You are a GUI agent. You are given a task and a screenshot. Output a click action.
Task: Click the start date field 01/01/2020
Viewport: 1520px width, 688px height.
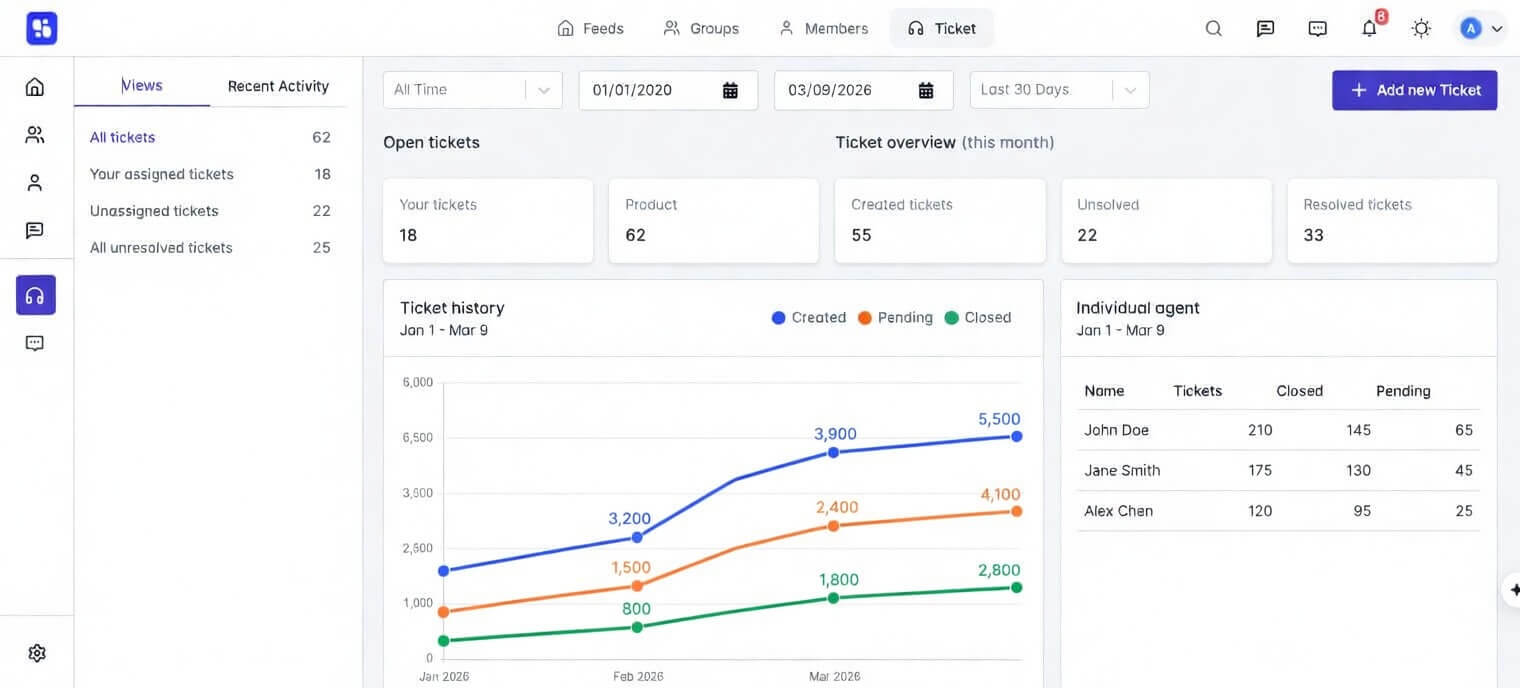click(x=668, y=90)
